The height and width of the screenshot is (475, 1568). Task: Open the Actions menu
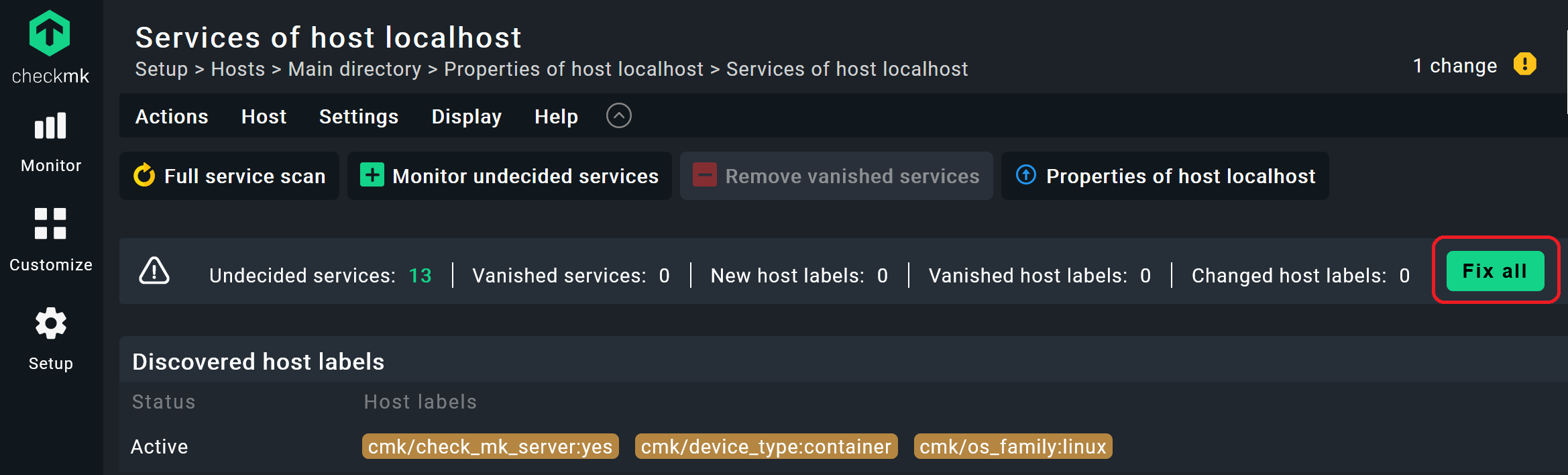click(x=171, y=116)
